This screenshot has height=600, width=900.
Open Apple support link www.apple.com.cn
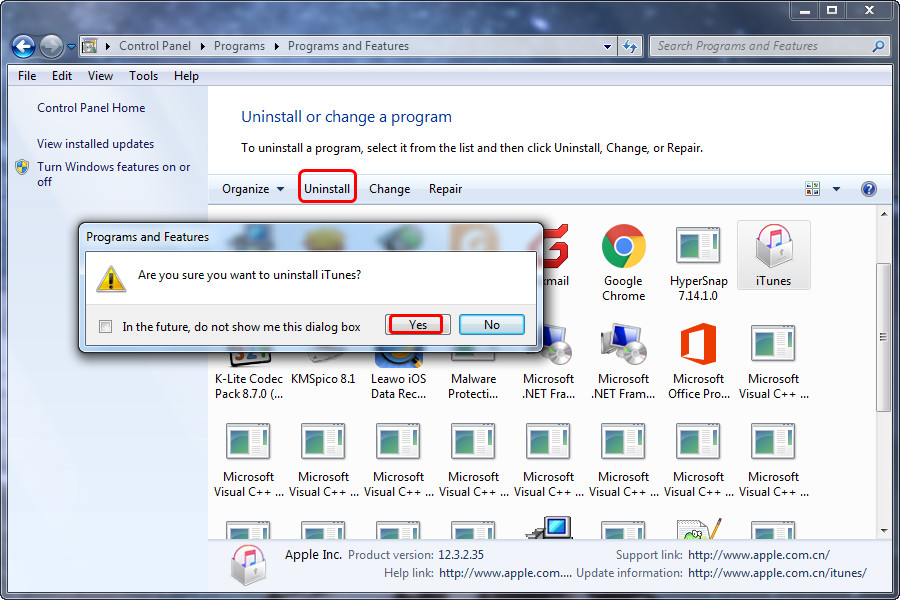[759, 555]
